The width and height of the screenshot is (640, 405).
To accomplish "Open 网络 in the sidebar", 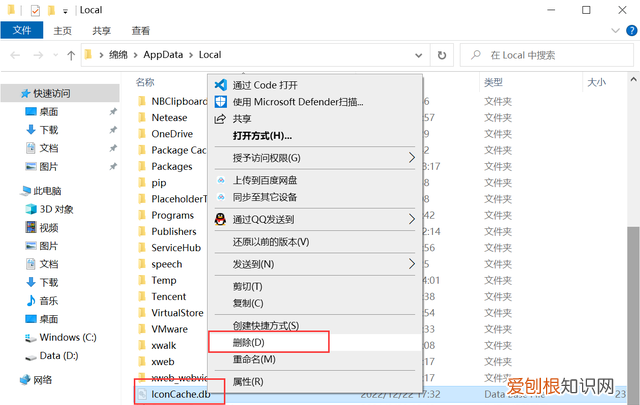I will pos(36,380).
